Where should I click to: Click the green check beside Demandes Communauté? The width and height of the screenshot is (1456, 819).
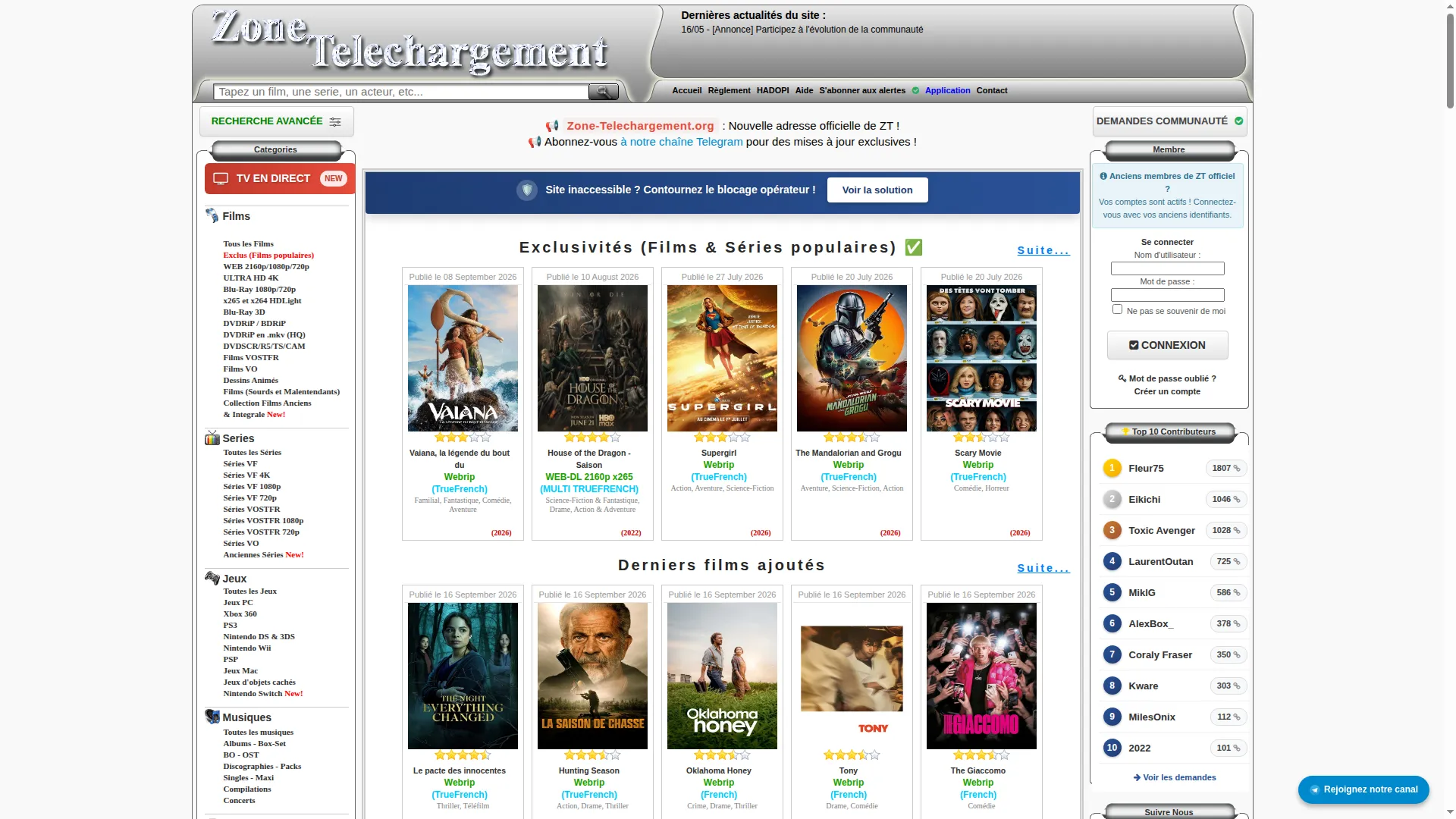click(1238, 121)
